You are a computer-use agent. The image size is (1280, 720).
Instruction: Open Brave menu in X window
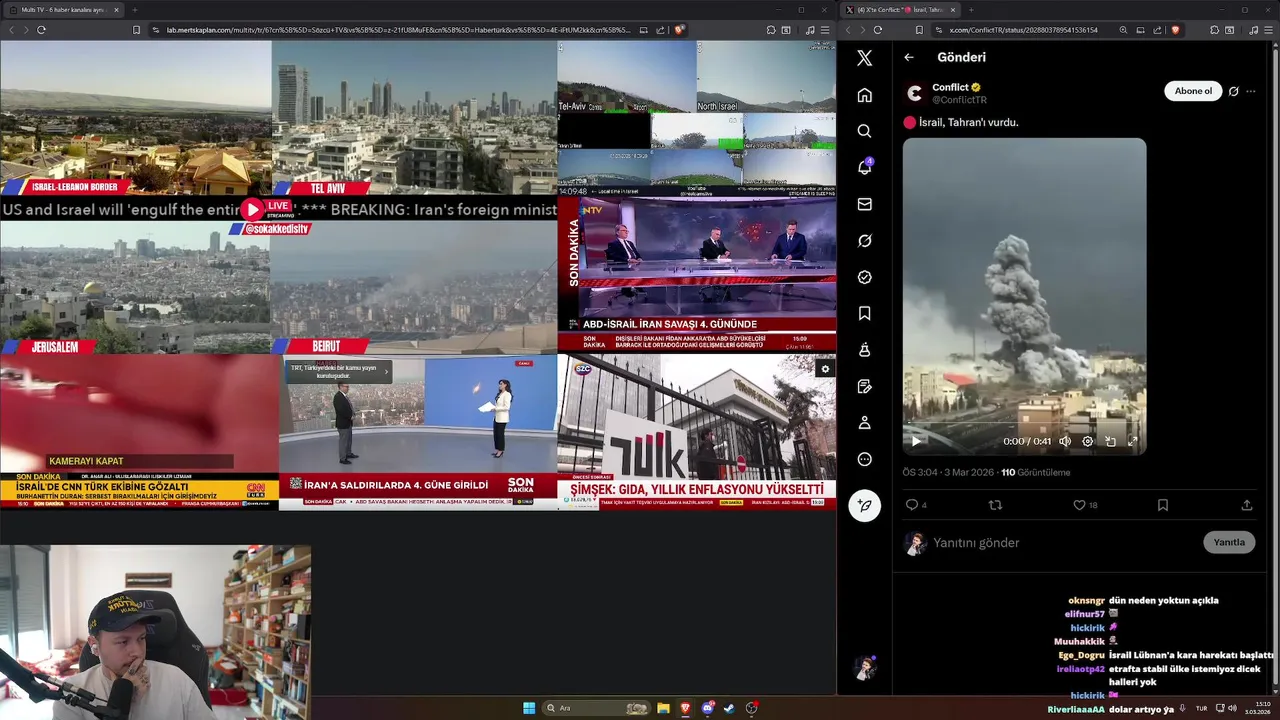[x=1268, y=30]
